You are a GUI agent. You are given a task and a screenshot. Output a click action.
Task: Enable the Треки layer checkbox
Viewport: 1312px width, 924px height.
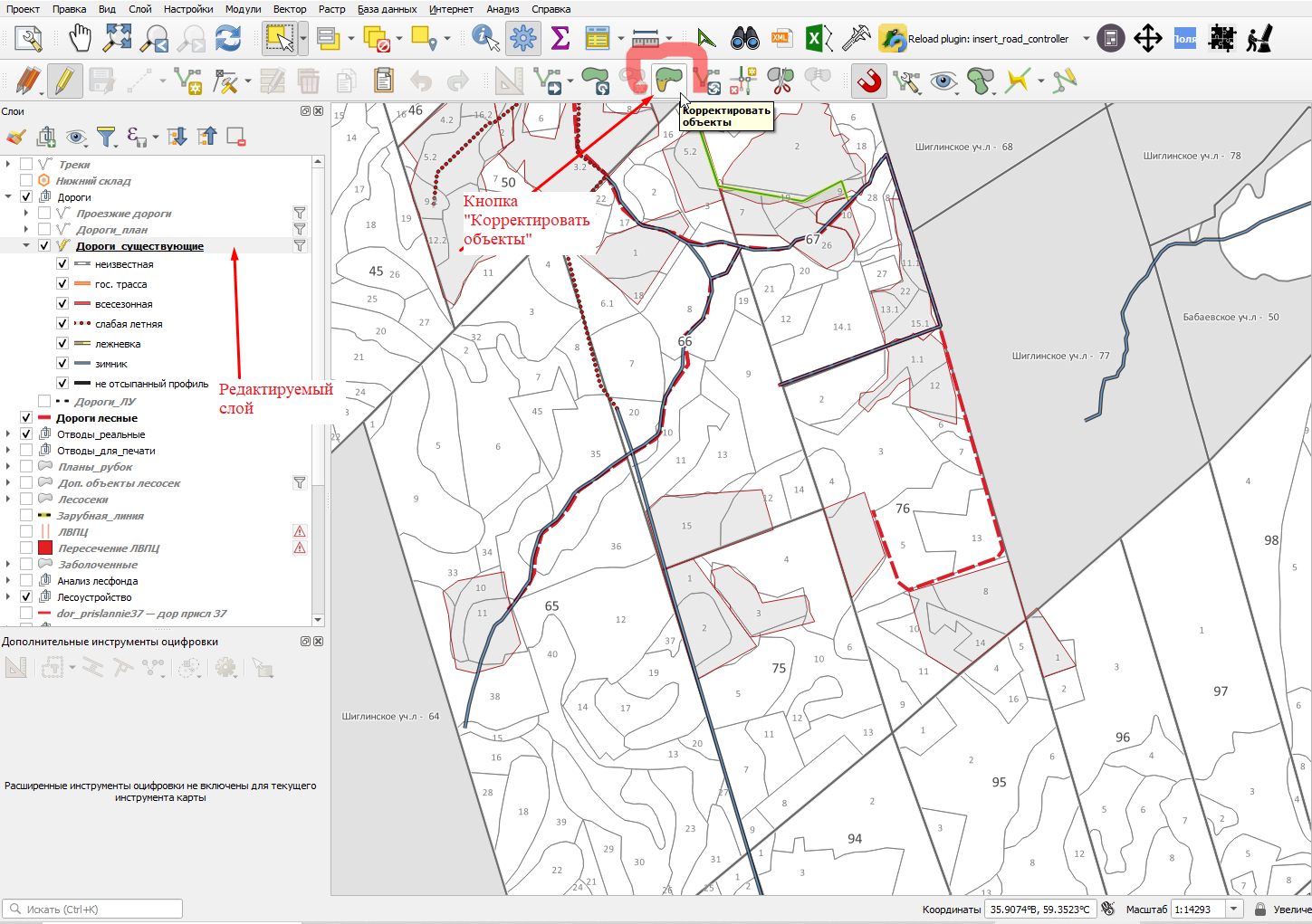(x=26, y=164)
